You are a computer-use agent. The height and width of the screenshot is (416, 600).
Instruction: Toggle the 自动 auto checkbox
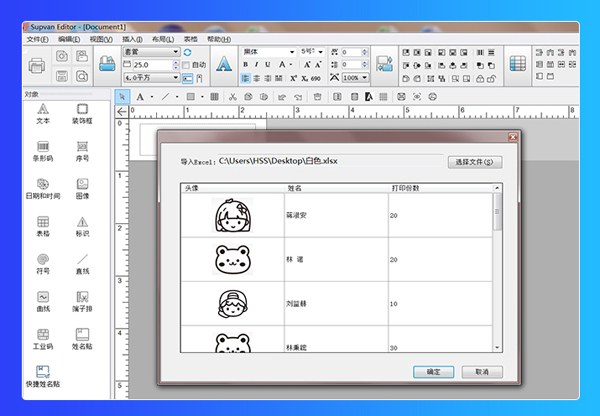pos(187,64)
